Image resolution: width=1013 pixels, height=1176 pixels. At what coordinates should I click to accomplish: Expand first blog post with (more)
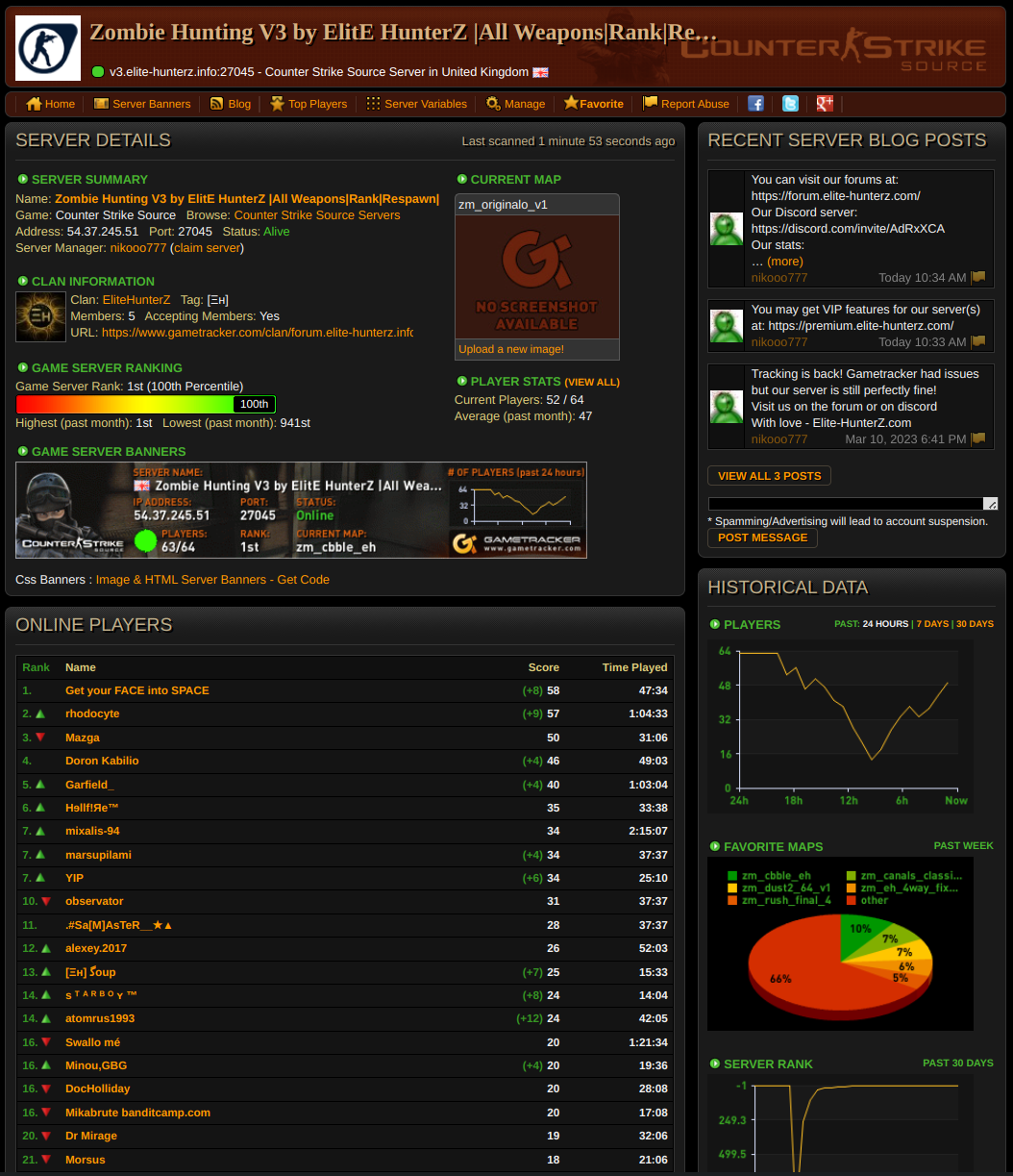(x=784, y=262)
